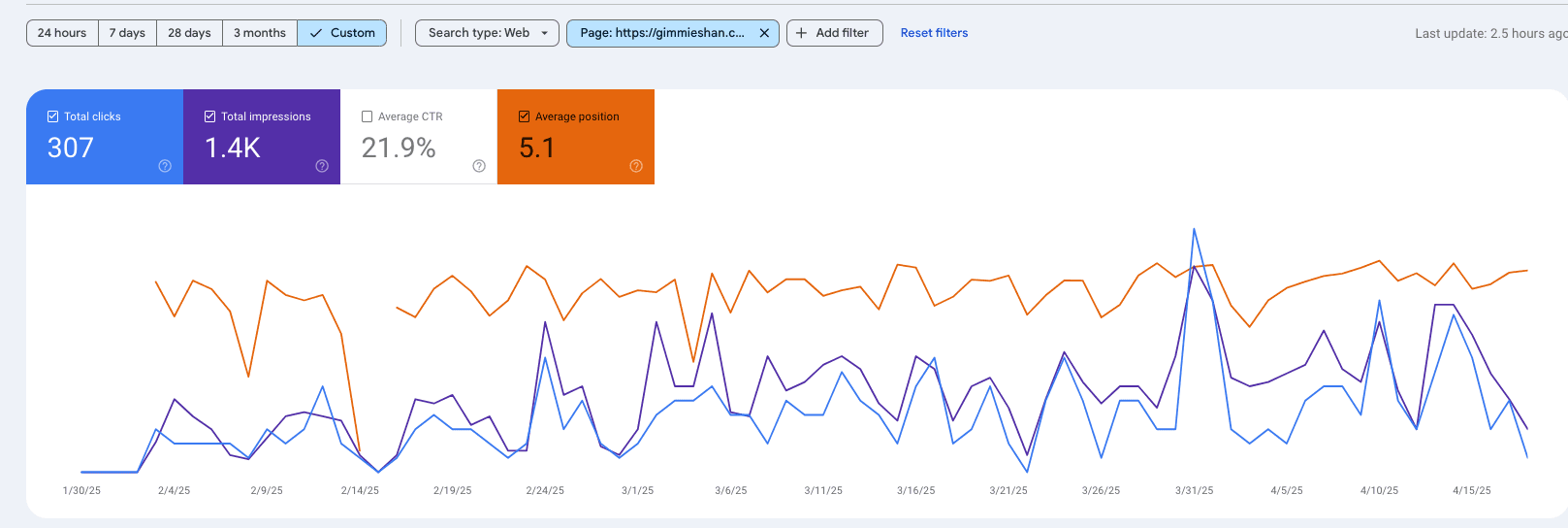Click the 1/30/25 axis date label
Image resolution: width=1568 pixels, height=528 pixels.
(81, 491)
